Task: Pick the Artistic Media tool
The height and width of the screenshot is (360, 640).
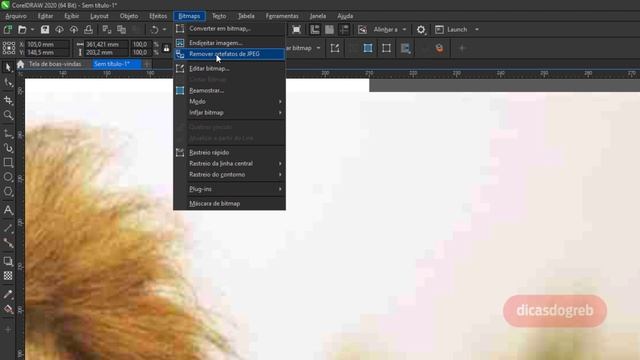Action: (8, 148)
